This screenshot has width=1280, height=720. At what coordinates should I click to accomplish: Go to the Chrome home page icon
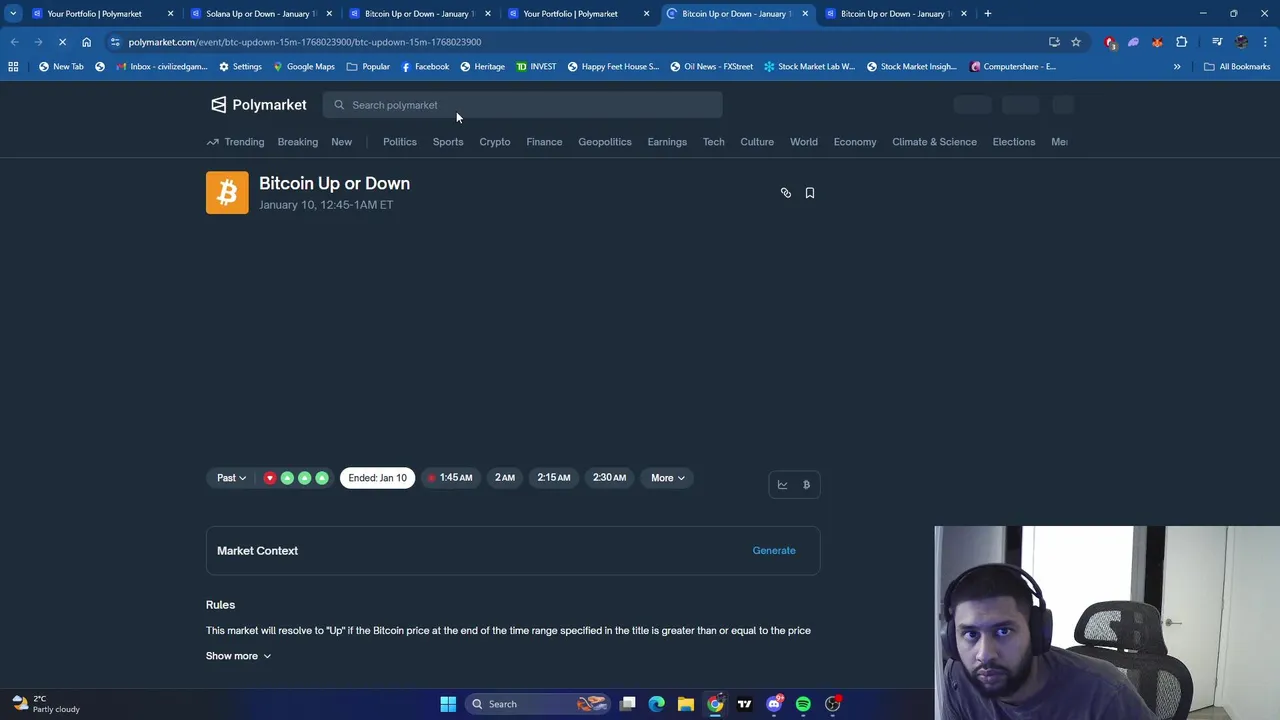click(x=87, y=42)
